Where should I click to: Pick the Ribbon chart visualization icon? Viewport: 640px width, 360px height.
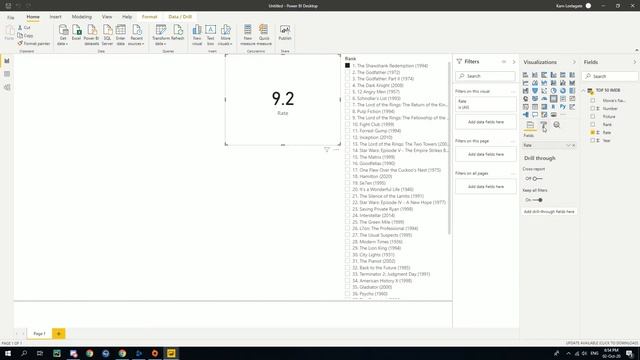tap(572, 83)
